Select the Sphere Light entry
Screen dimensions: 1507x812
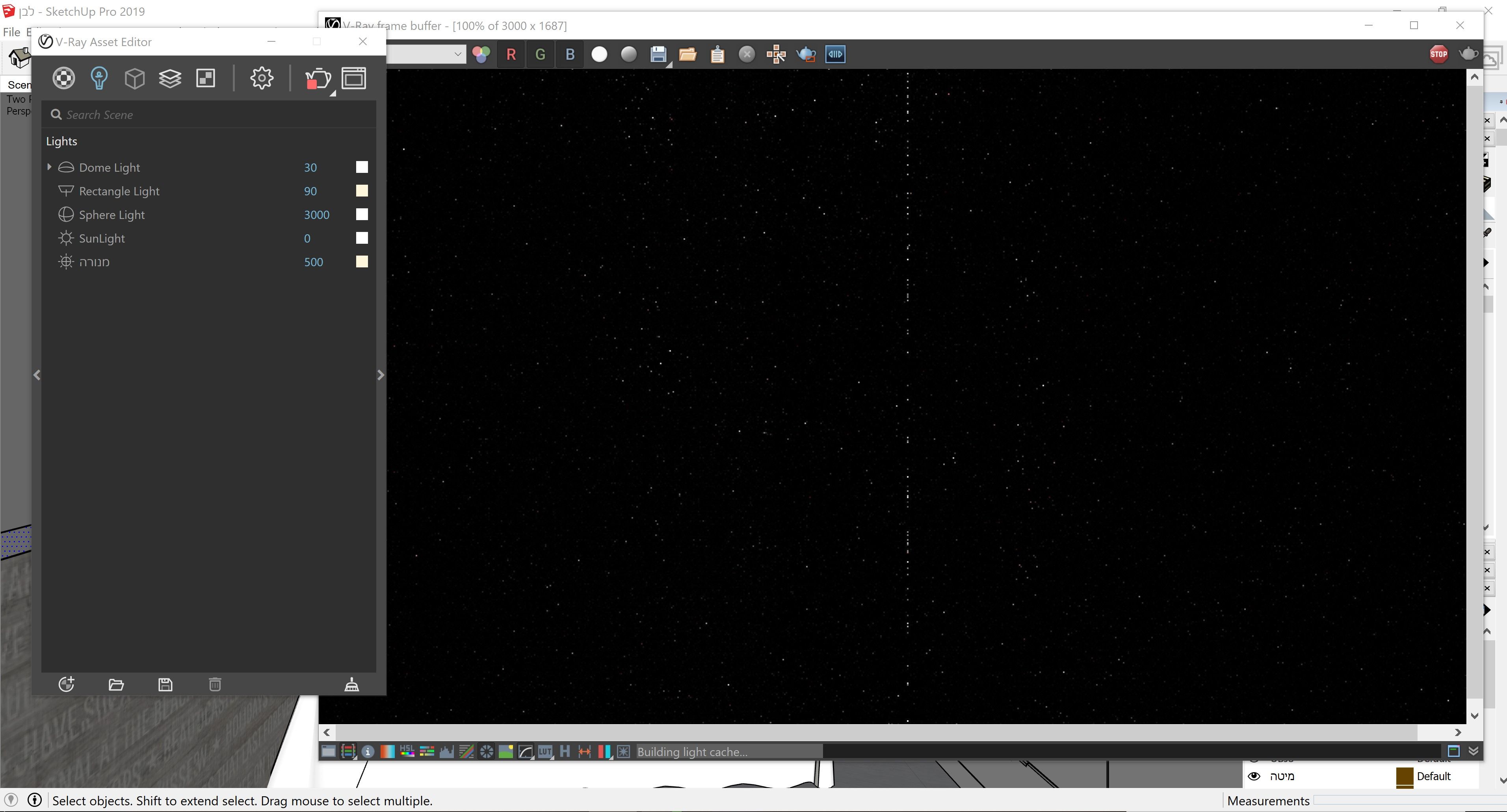[112, 215]
